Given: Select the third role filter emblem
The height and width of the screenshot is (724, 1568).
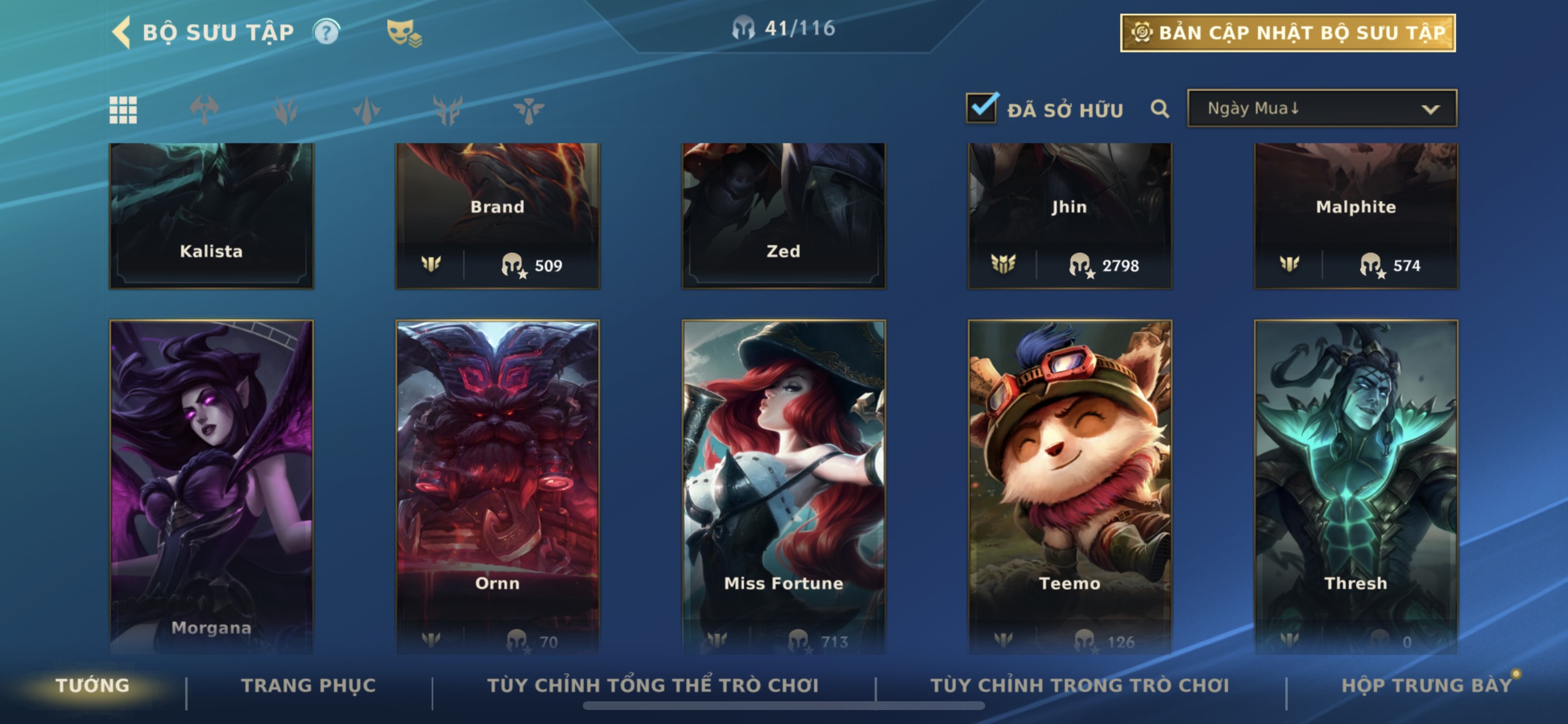Looking at the screenshot, I should [366, 110].
